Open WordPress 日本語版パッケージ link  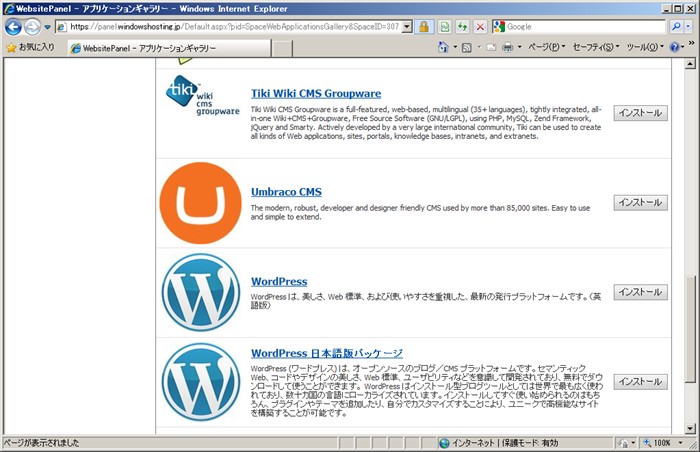[x=327, y=353]
